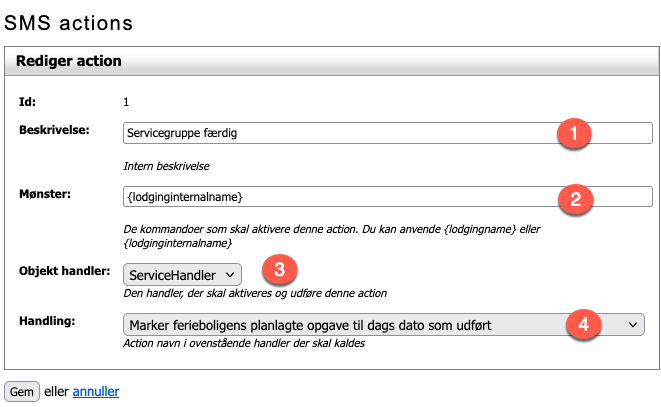Click the Handling label
The image size is (661, 407).
point(47,321)
